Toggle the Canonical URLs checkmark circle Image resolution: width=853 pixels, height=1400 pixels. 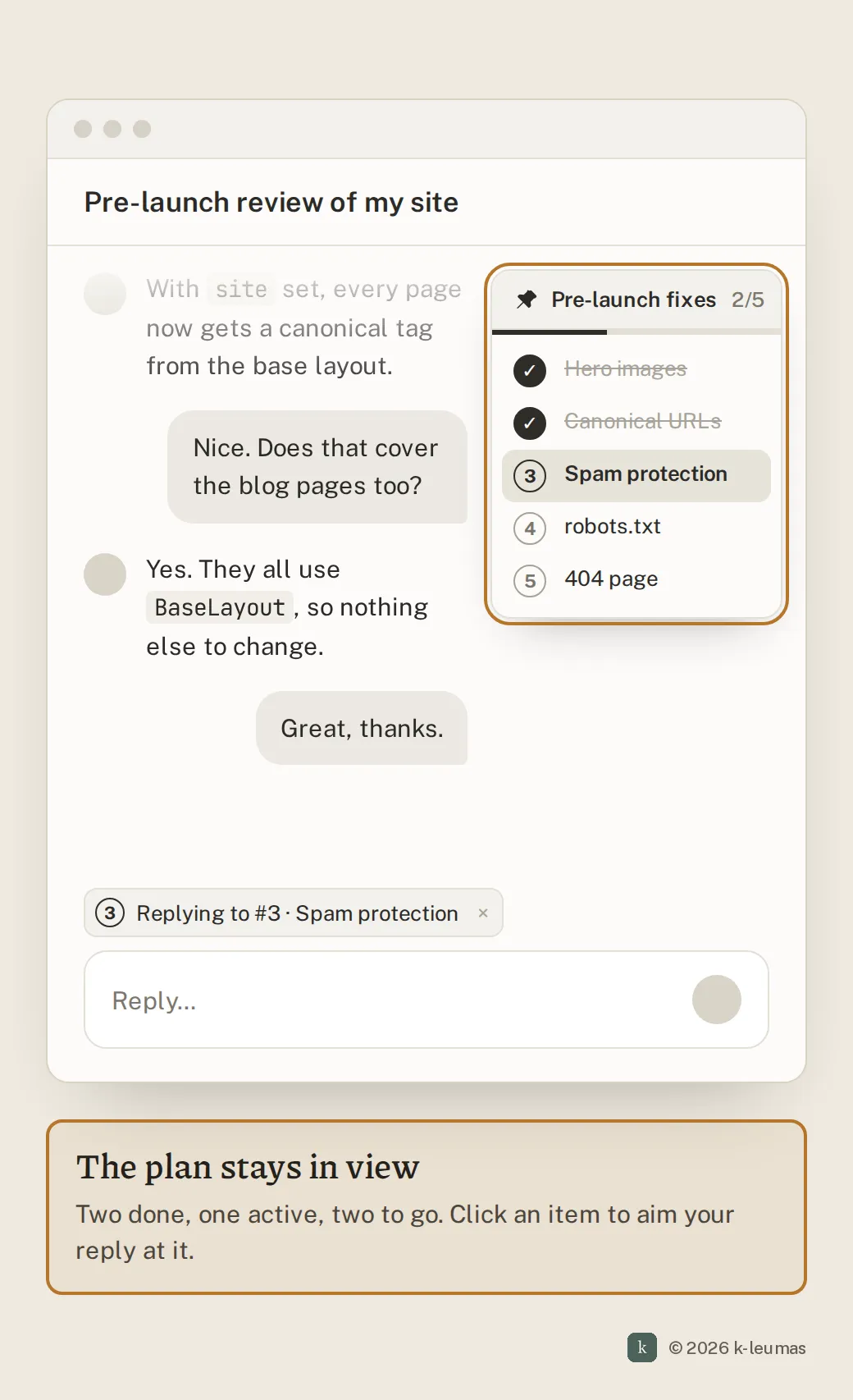pyautogui.click(x=530, y=423)
